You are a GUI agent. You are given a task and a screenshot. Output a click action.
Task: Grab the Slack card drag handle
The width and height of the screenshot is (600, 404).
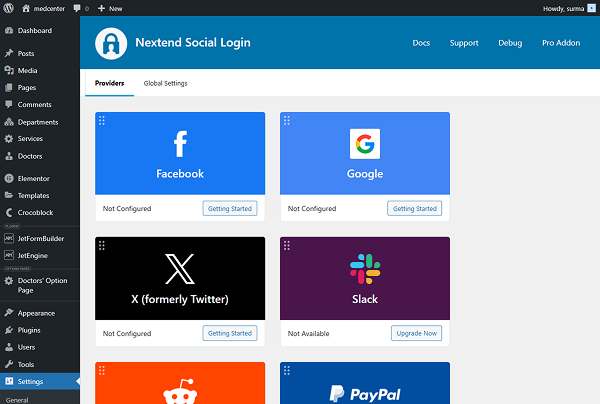tap(287, 245)
